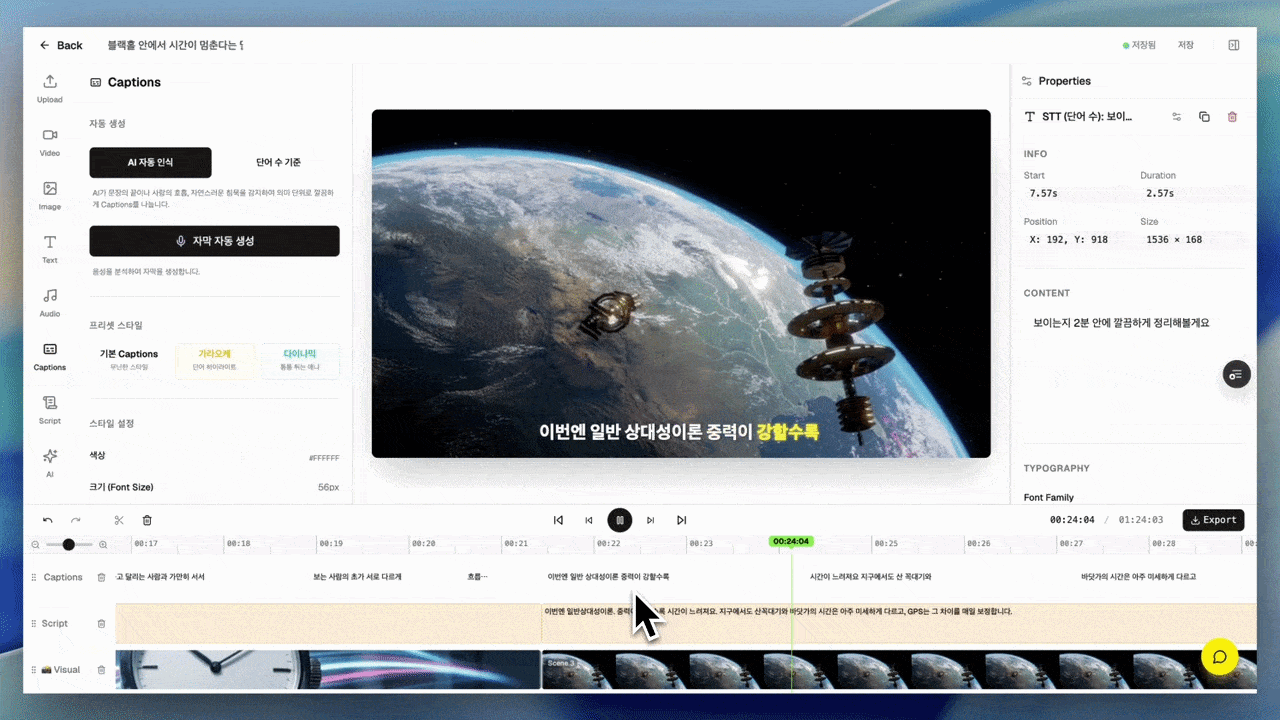Select the AI 자동 인식 mode
This screenshot has width=1280, height=720.
[150, 162]
